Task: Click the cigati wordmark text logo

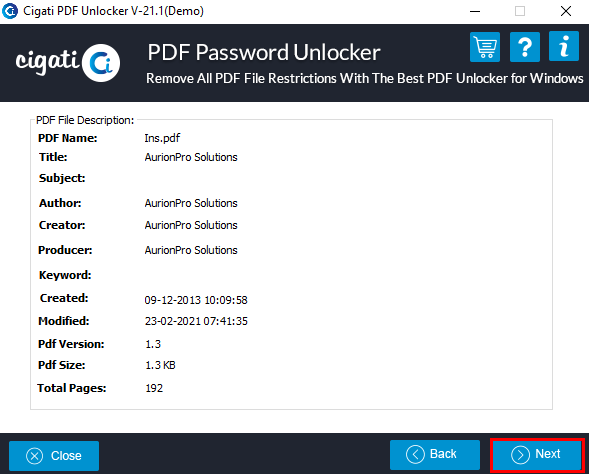Action: [47, 62]
